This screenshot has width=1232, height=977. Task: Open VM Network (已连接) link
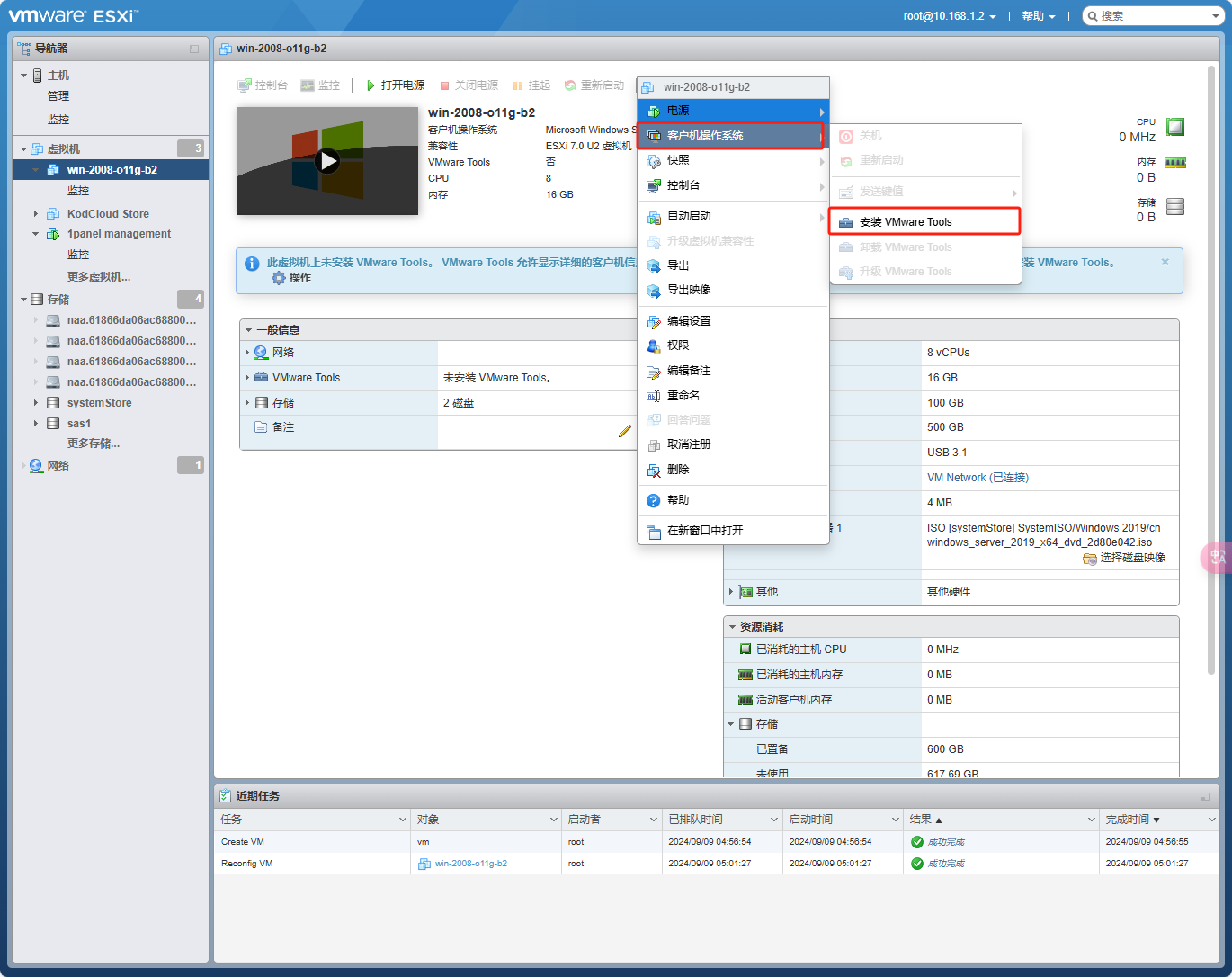tap(978, 478)
